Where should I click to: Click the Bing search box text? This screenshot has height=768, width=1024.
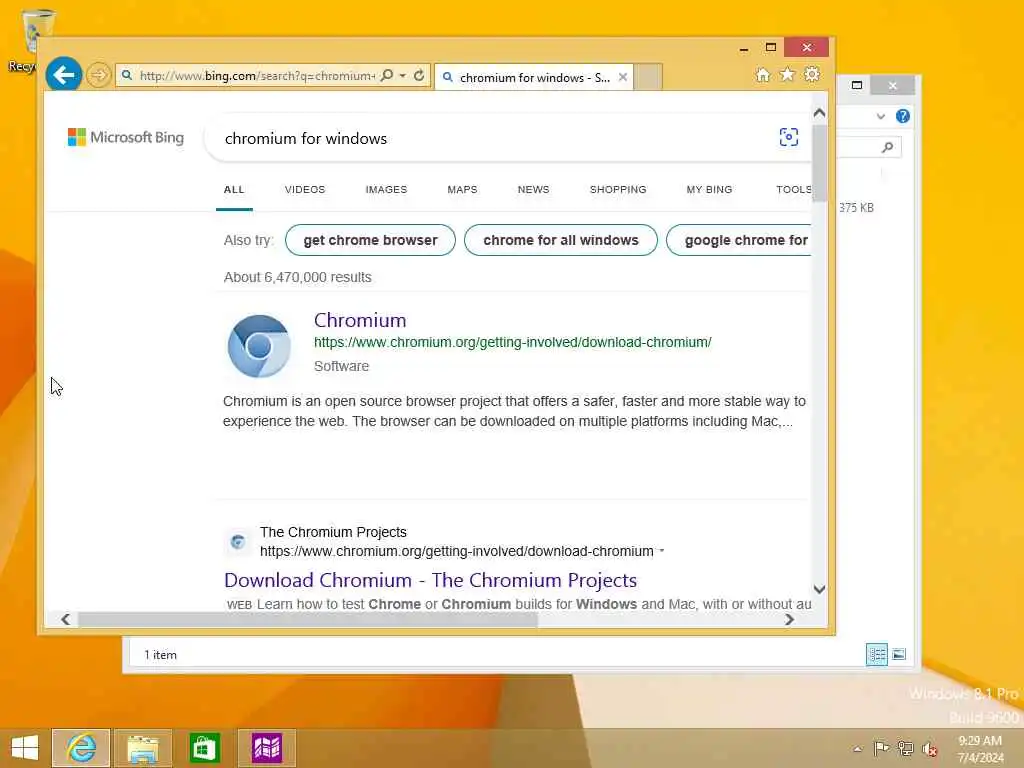(x=306, y=138)
